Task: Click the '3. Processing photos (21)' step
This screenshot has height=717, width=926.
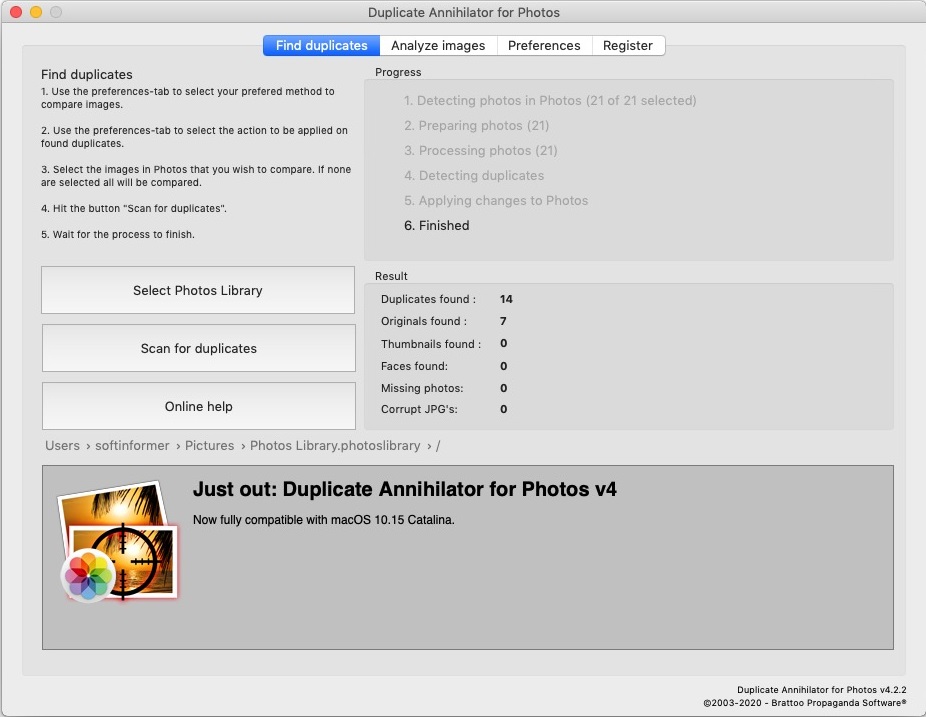Action: (481, 151)
